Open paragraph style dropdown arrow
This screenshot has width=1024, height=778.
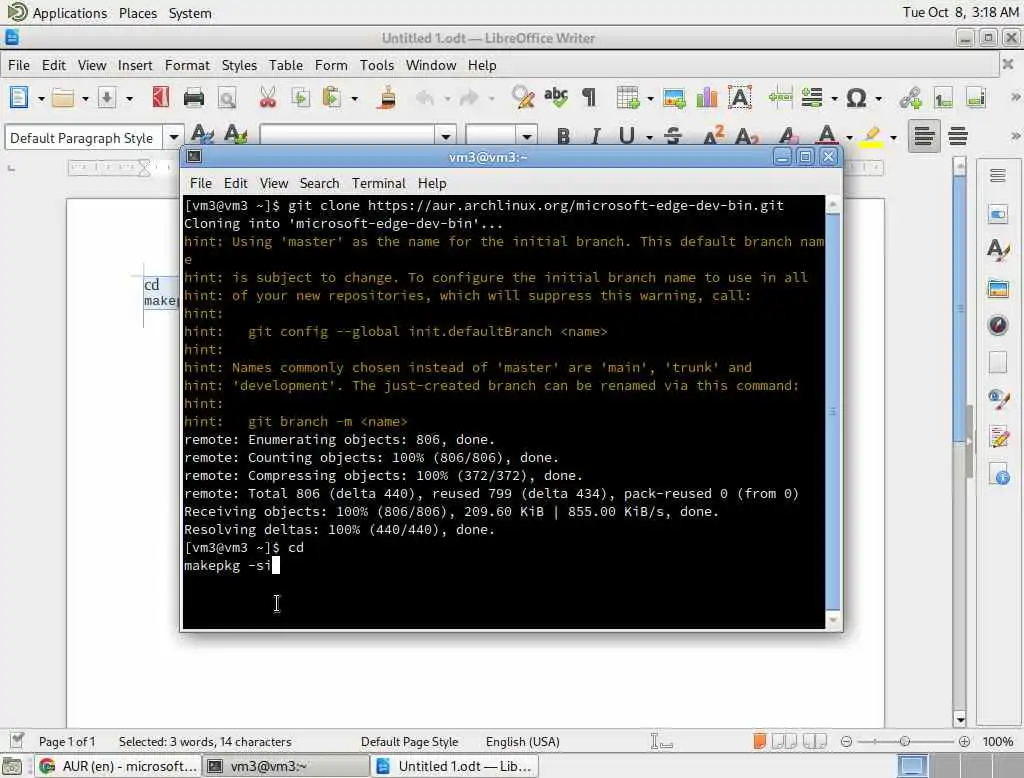click(174, 137)
